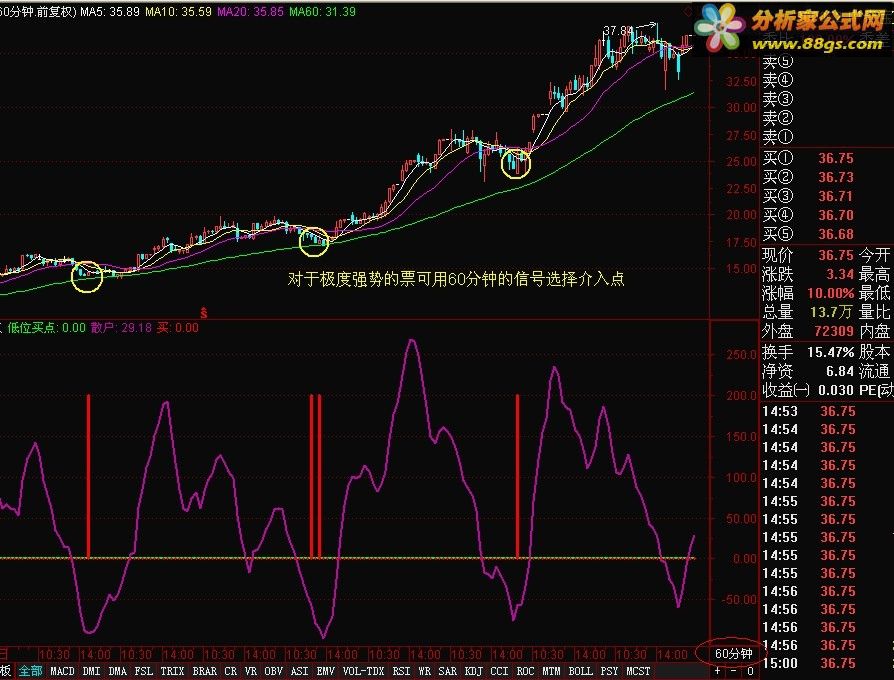The height and width of the screenshot is (680, 894).
Task: Click the MA60: 31.39 label
Action: point(322,11)
